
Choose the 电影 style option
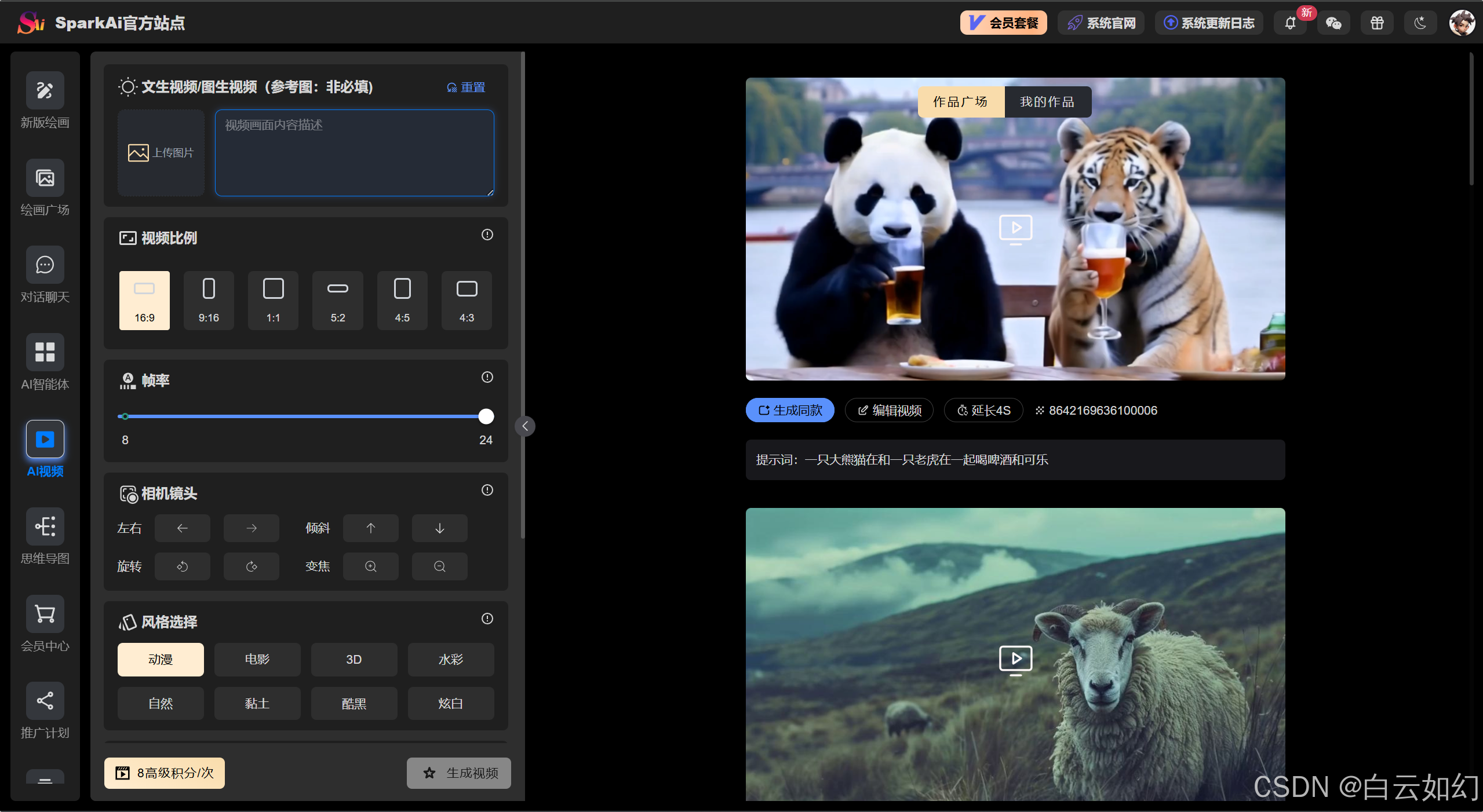tap(257, 659)
